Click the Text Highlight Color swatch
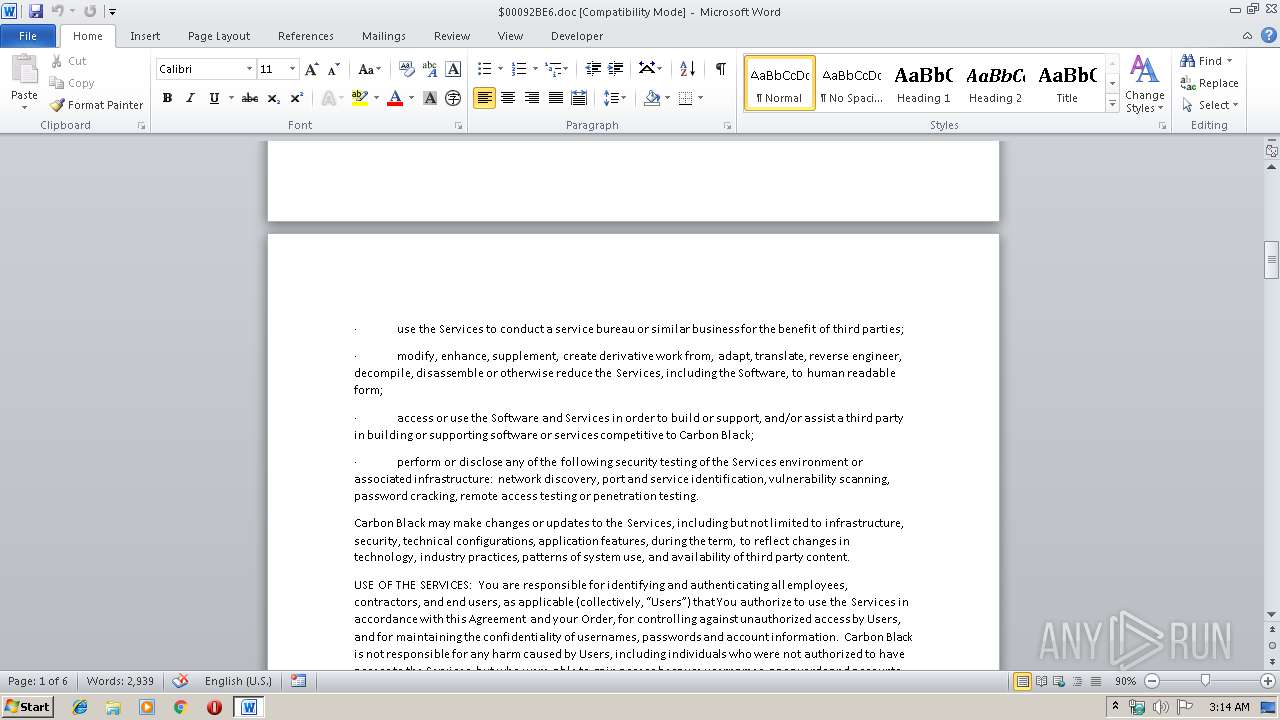The image size is (1280, 720). pos(359,98)
